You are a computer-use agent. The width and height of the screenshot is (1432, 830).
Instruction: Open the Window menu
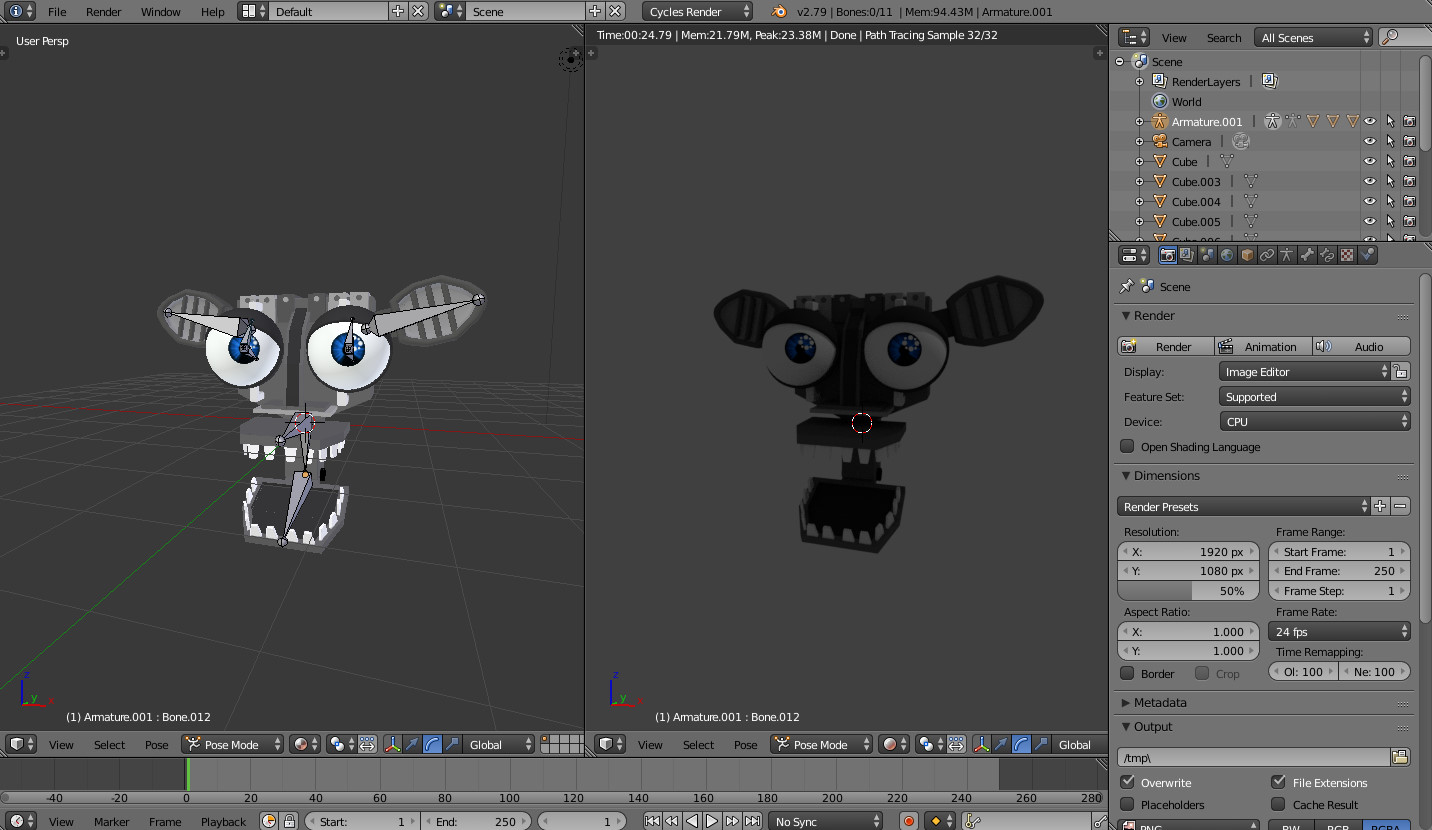(160, 11)
